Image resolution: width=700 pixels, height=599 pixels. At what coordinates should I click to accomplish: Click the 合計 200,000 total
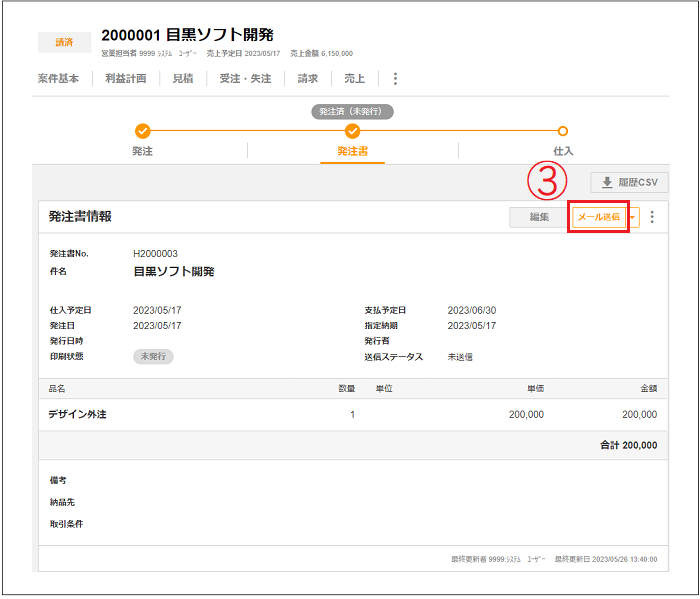[628, 445]
